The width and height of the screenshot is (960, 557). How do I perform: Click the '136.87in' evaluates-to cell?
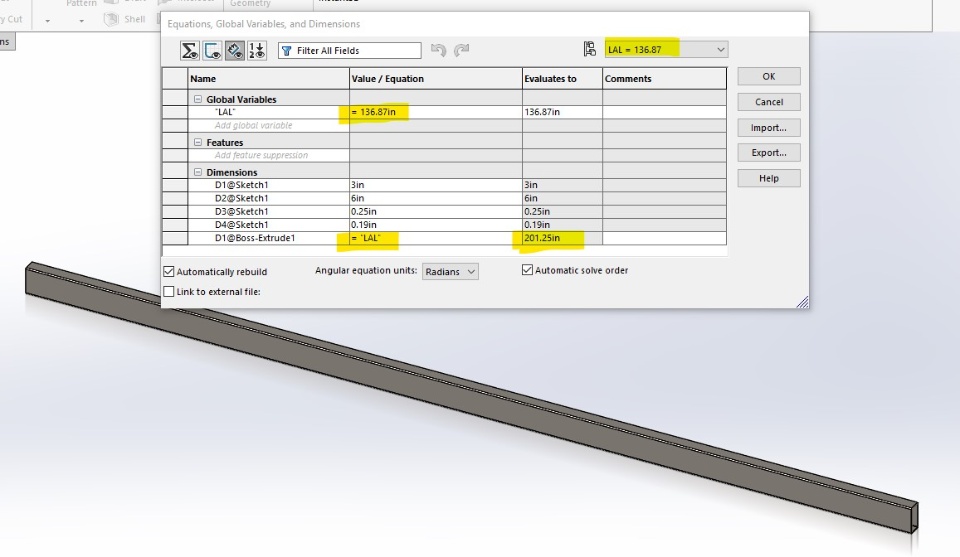(x=562, y=112)
